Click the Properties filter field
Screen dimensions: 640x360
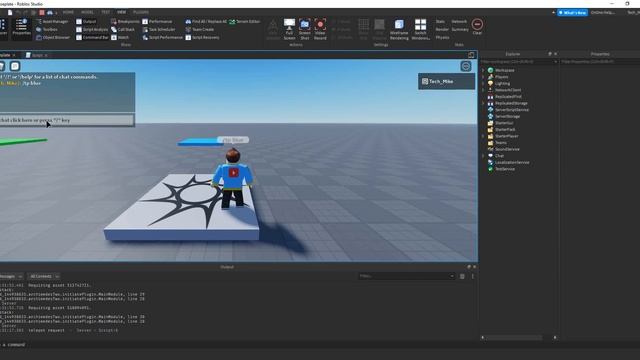coord(600,62)
